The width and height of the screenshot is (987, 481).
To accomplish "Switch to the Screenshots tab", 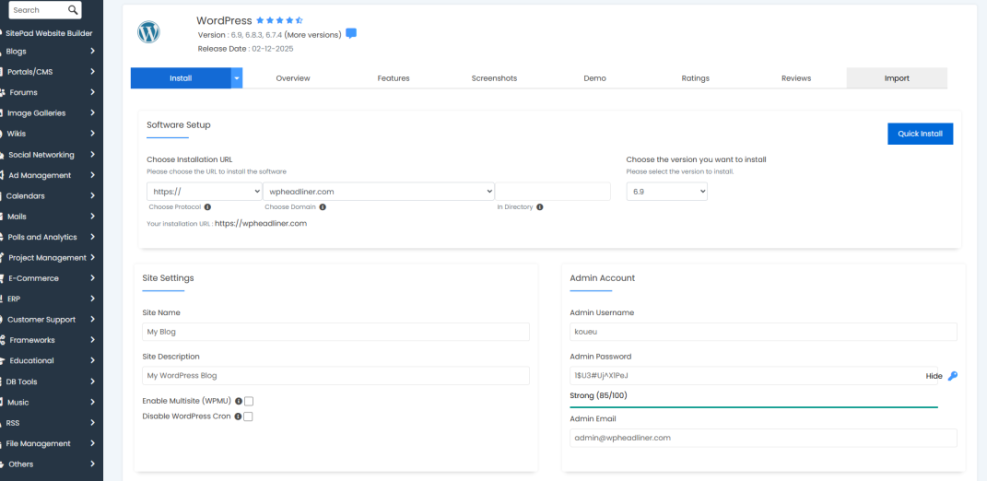I will 494,78.
